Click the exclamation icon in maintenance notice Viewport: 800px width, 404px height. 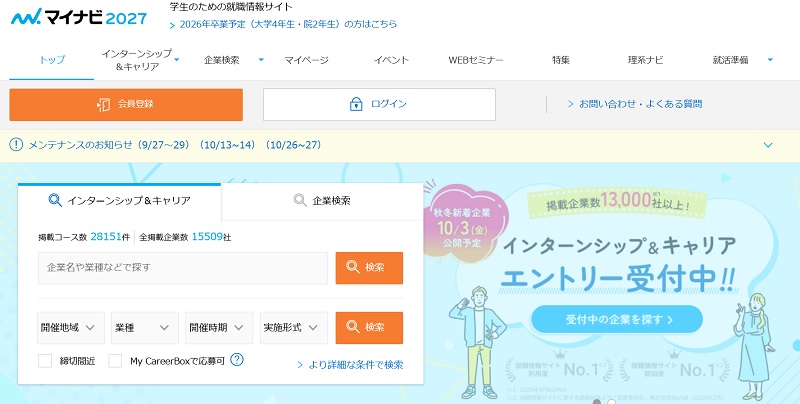[x=16, y=145]
